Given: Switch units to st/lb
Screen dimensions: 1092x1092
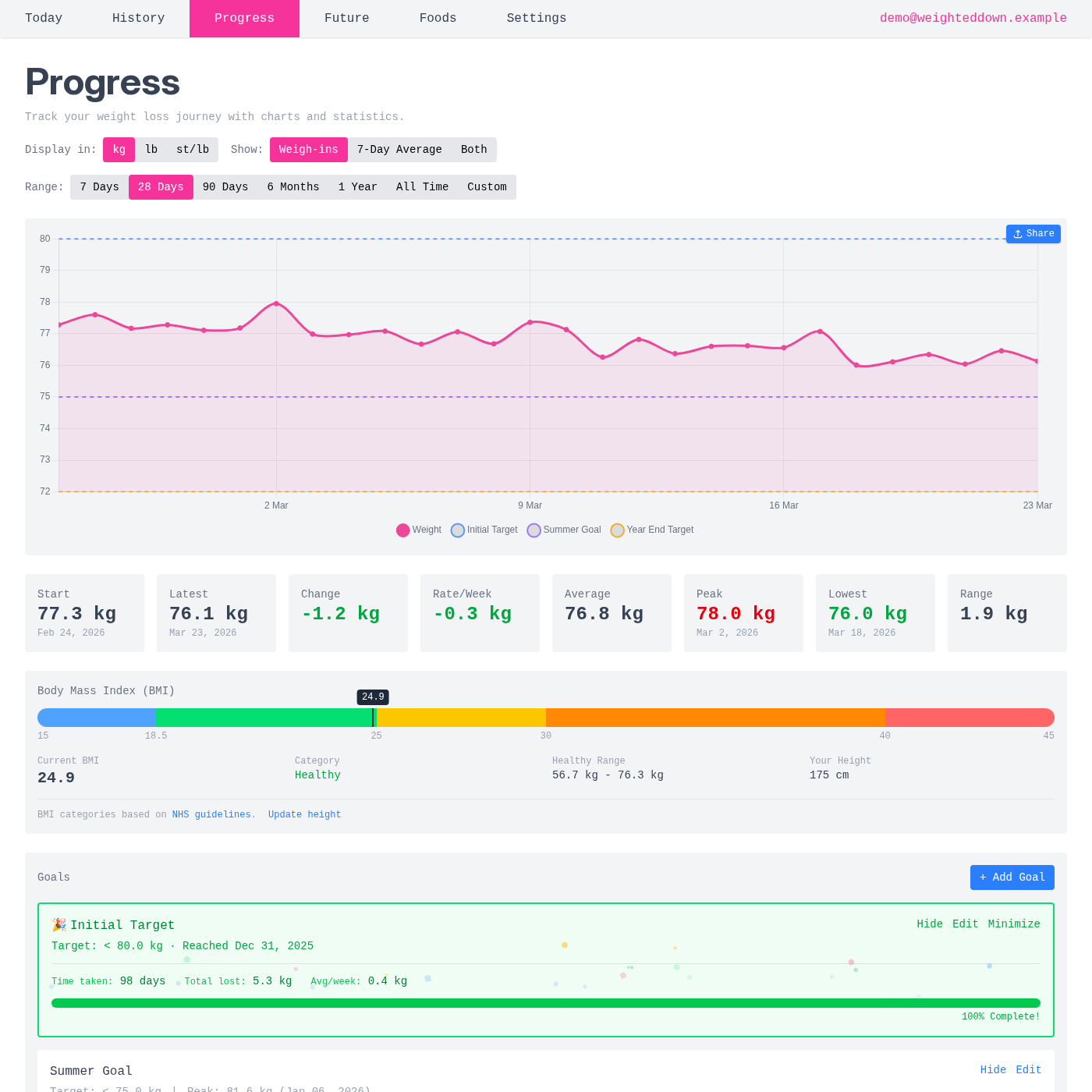Looking at the screenshot, I should (x=192, y=149).
